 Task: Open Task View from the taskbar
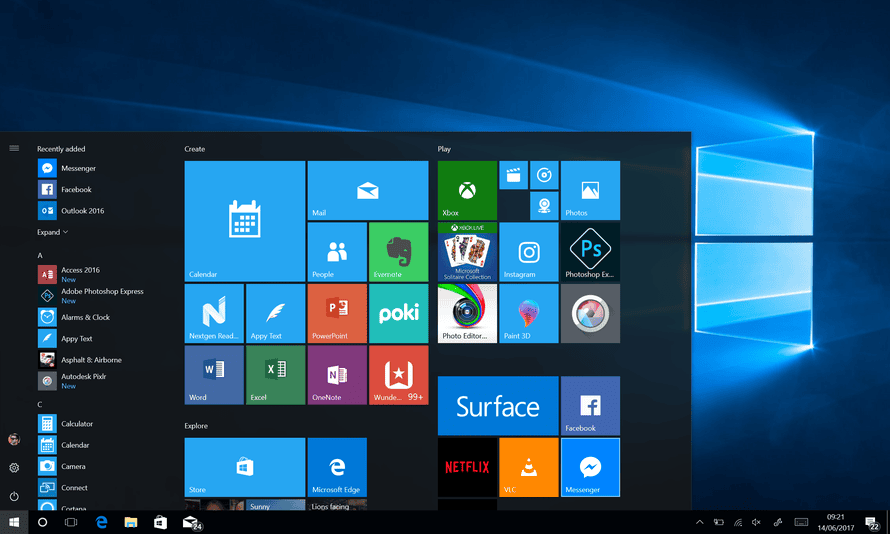[x=71, y=522]
